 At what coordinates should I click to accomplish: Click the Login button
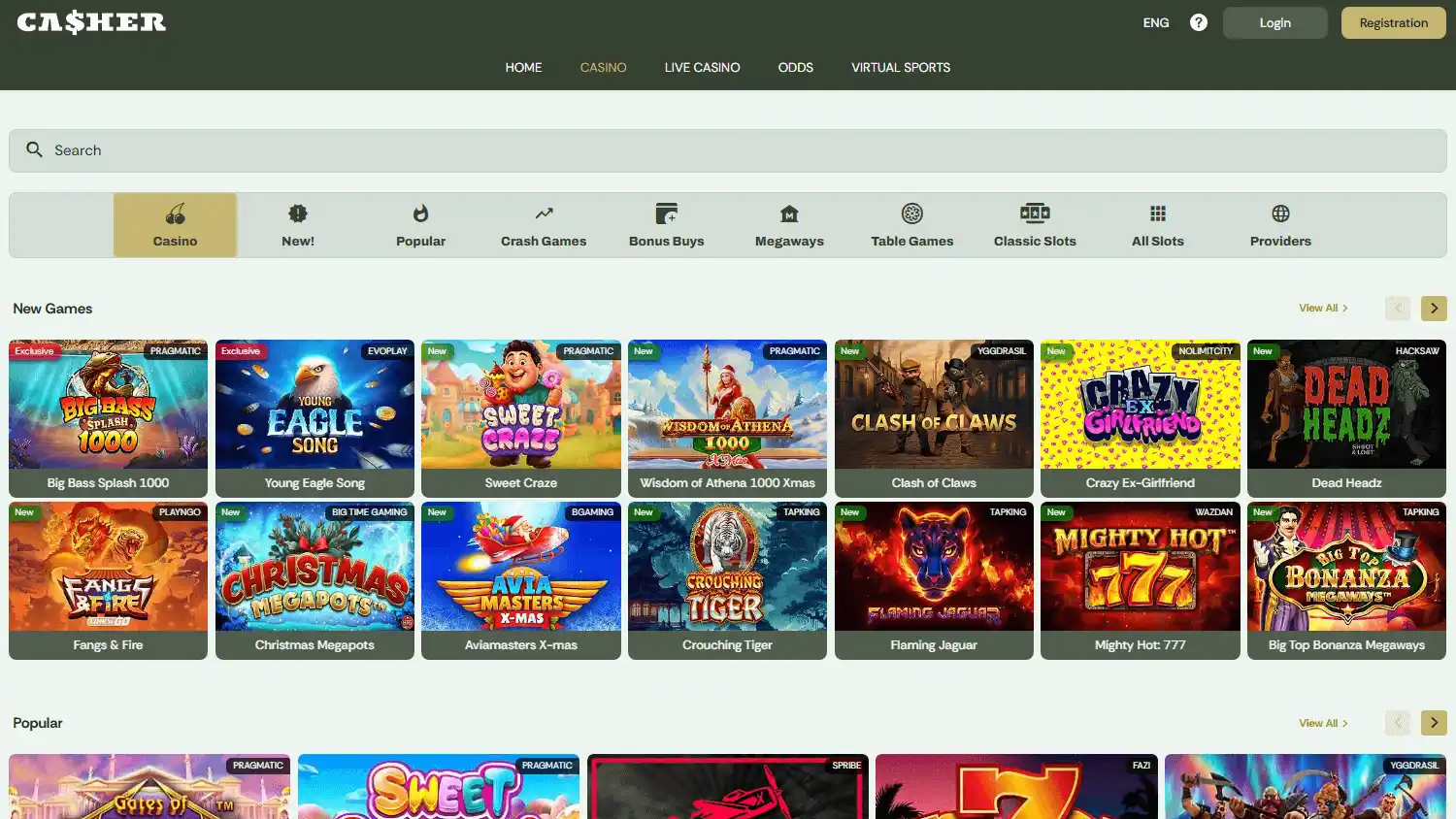point(1274,22)
